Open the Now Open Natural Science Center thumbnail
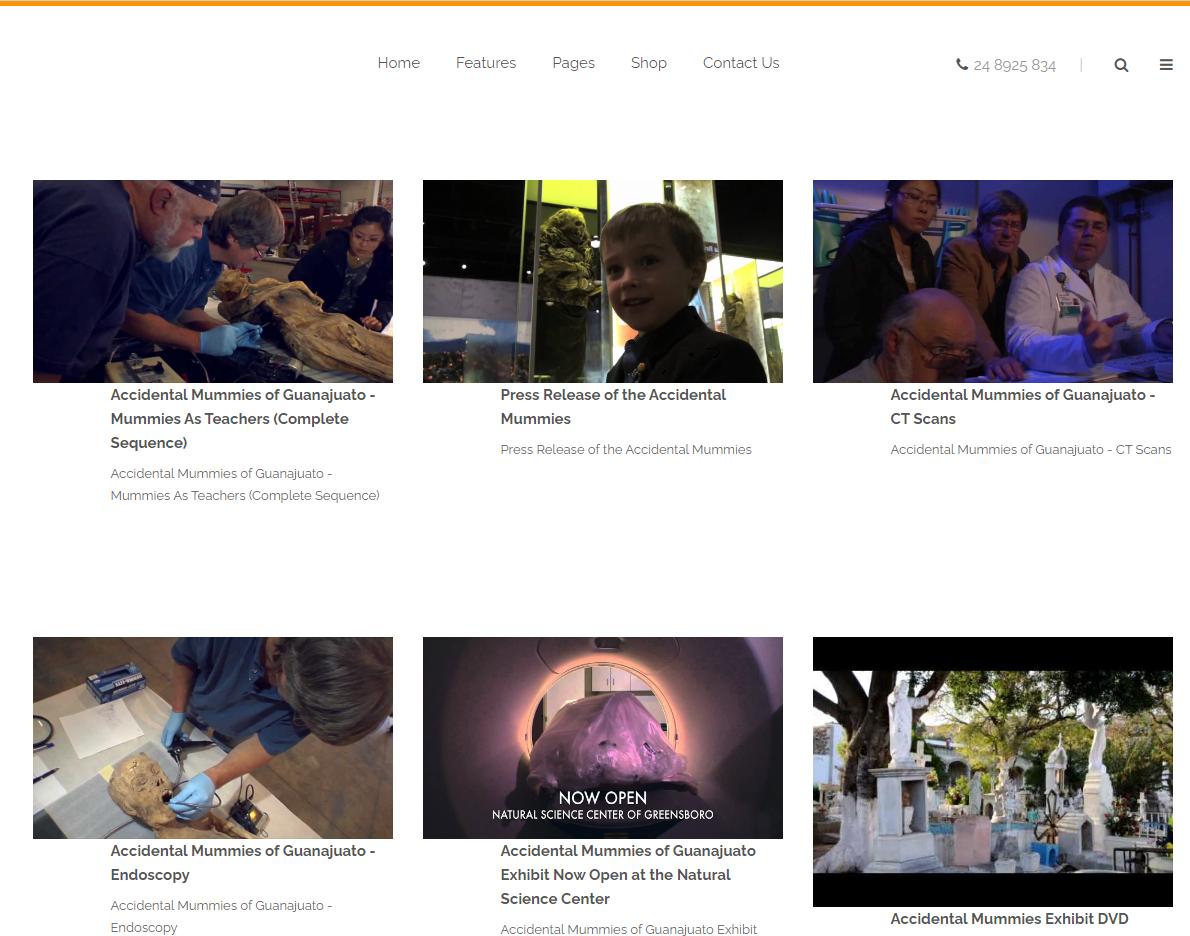 (603, 738)
